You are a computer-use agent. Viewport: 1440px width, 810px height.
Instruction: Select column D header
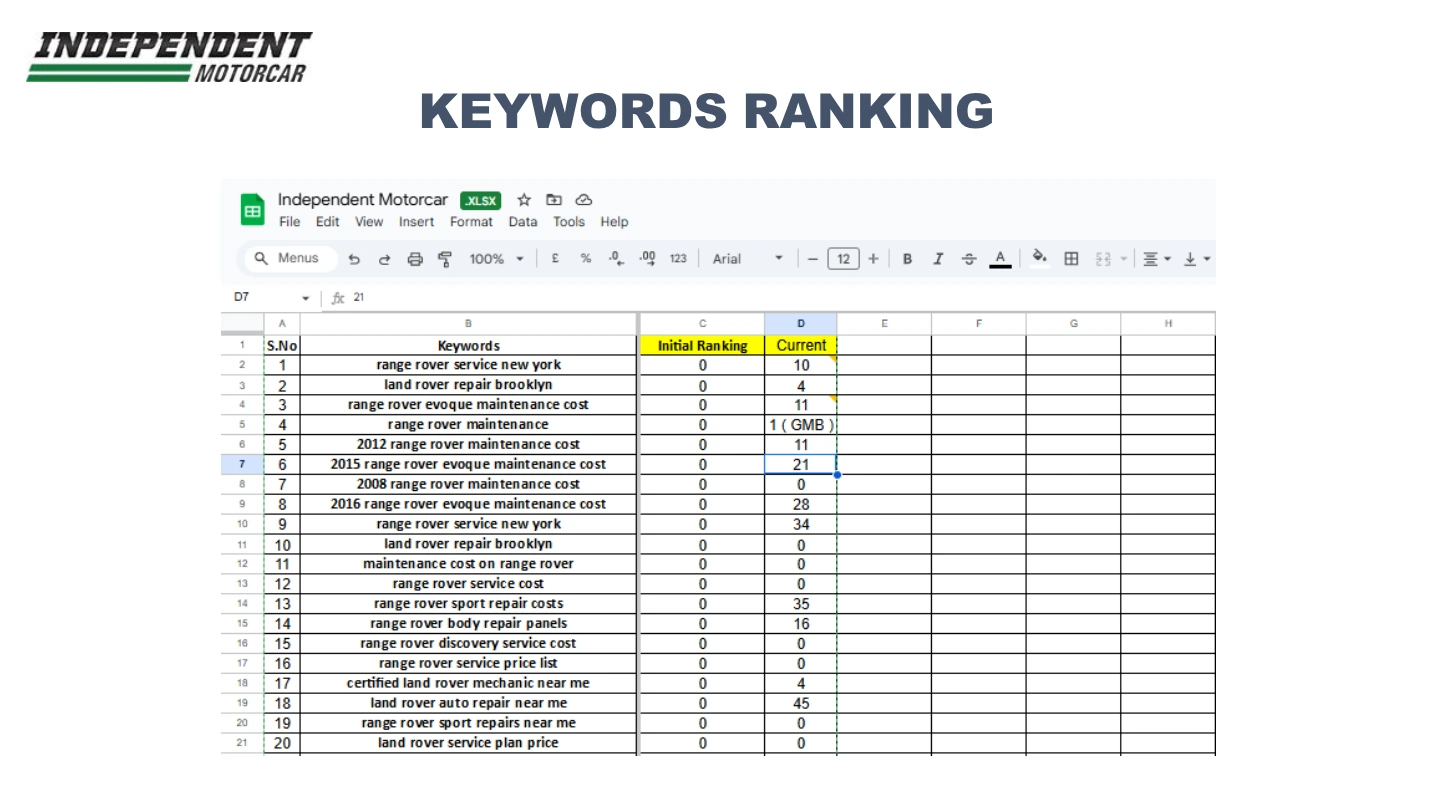click(x=801, y=324)
